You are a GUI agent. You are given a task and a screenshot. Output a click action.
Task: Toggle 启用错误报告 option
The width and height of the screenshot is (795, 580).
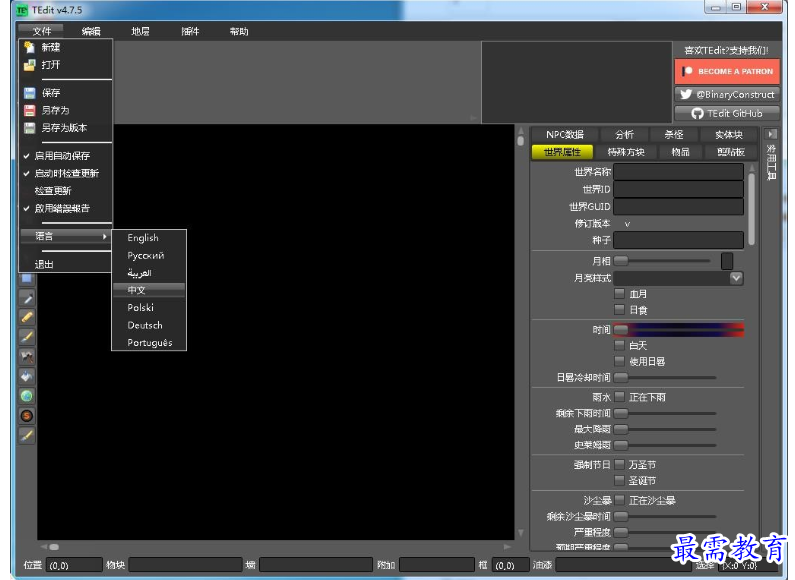(x=65, y=208)
